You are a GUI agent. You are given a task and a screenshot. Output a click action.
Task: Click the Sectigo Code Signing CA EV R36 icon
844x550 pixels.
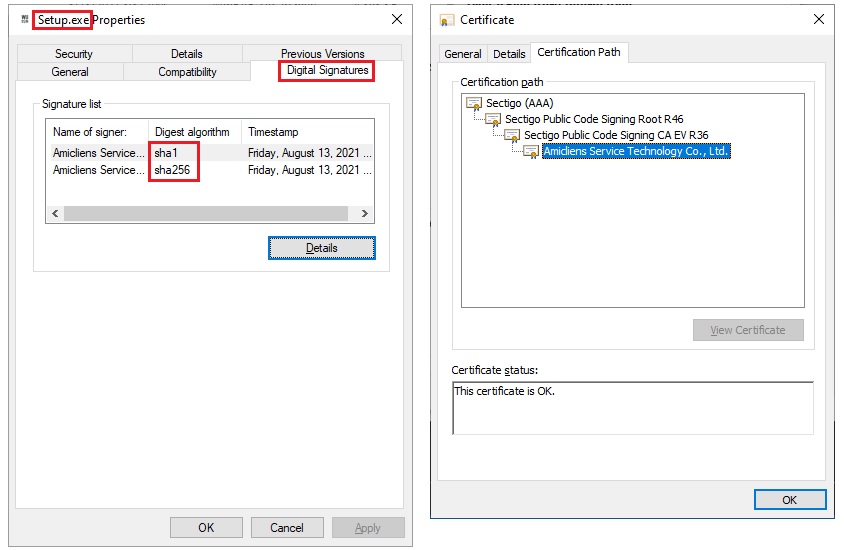click(512, 135)
